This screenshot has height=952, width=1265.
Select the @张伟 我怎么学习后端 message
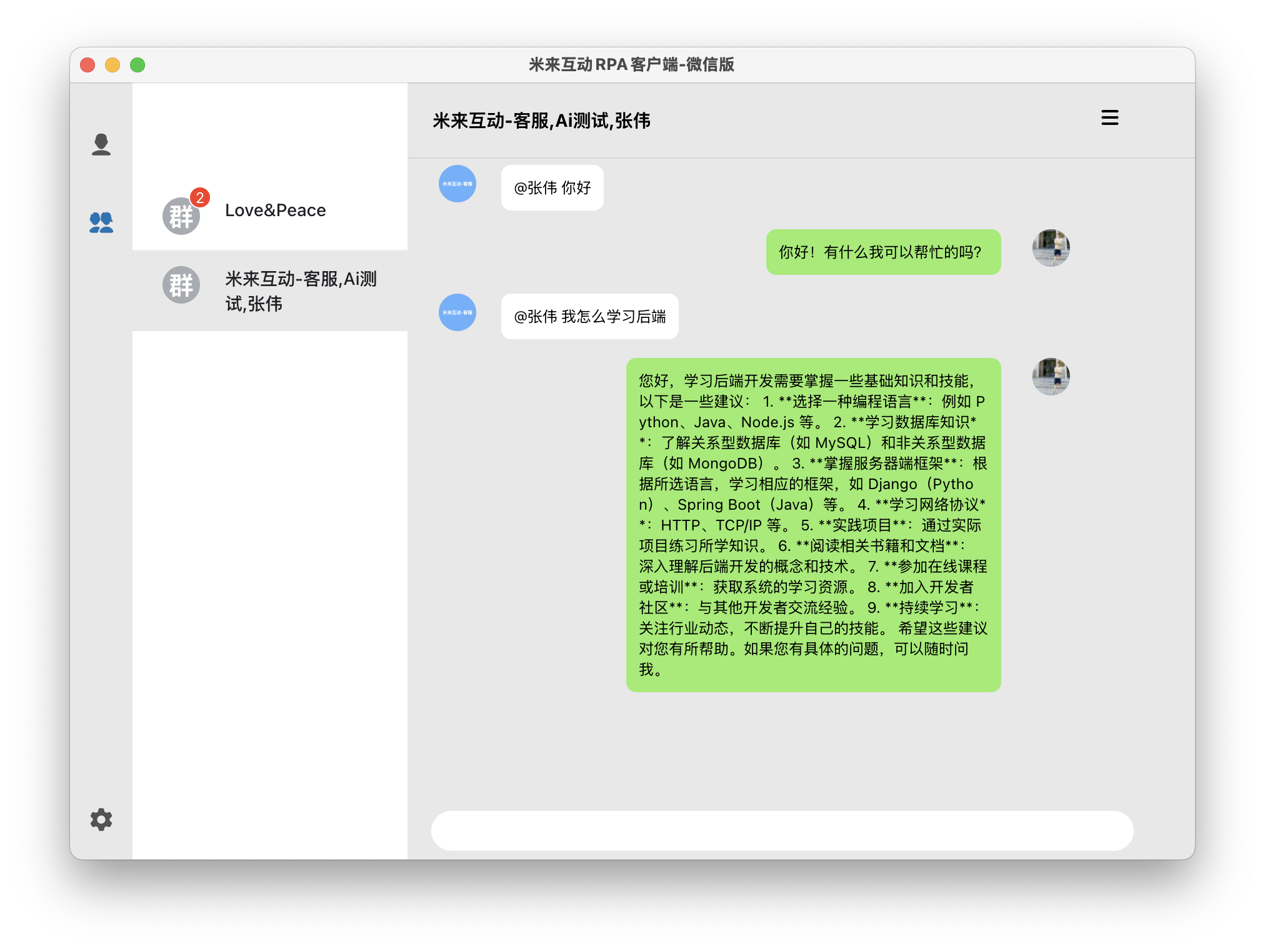click(x=589, y=317)
